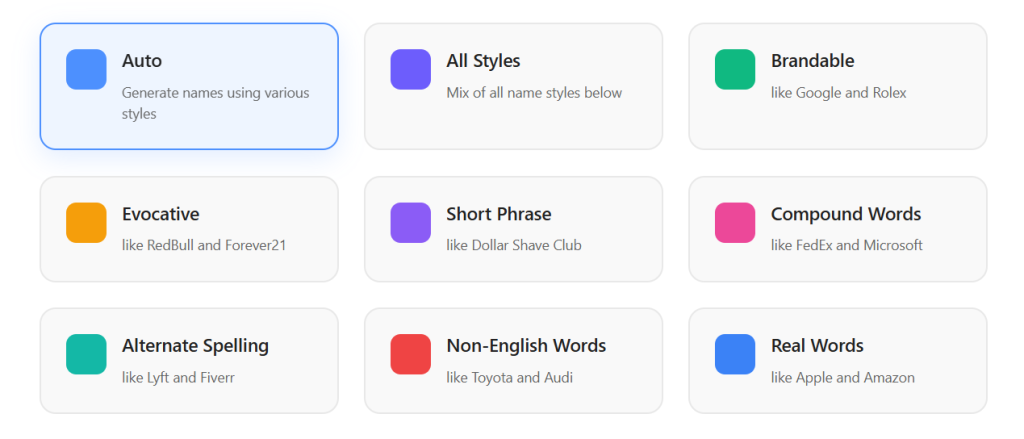Image resolution: width=1024 pixels, height=439 pixels.
Task: Click 'like FedEx and Microsoft' description
Action: coord(847,246)
